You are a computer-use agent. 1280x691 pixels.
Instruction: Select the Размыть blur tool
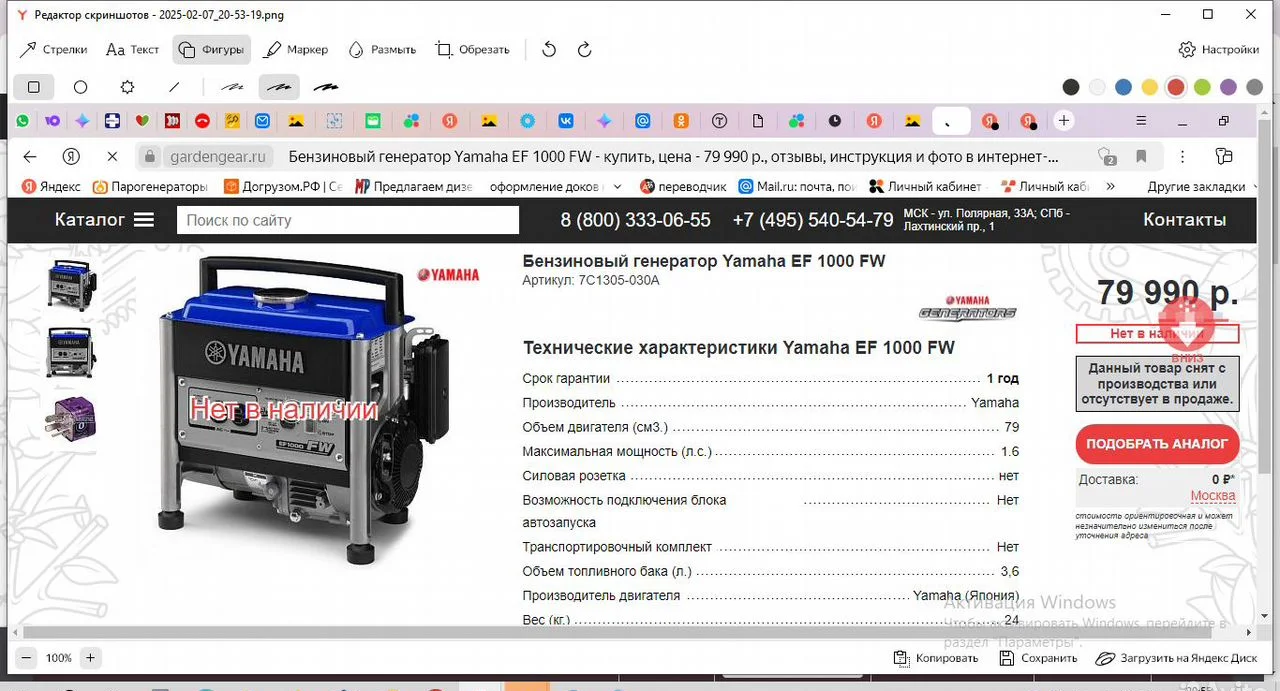pos(382,49)
